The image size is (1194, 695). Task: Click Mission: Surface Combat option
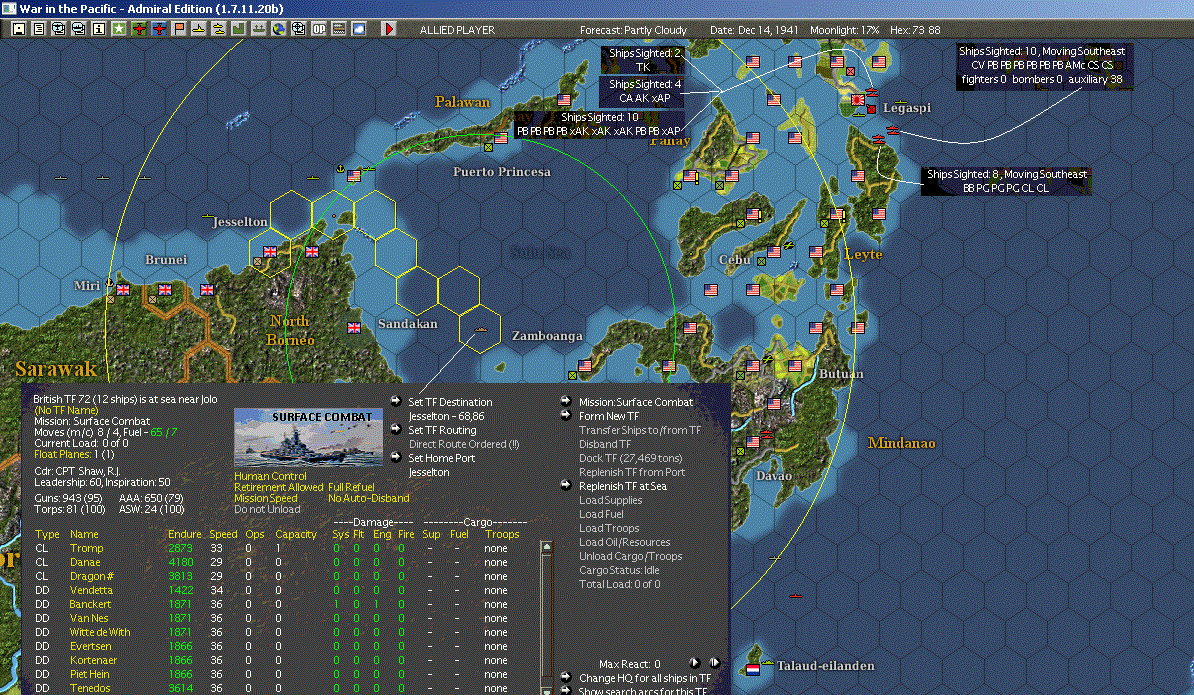pos(636,402)
